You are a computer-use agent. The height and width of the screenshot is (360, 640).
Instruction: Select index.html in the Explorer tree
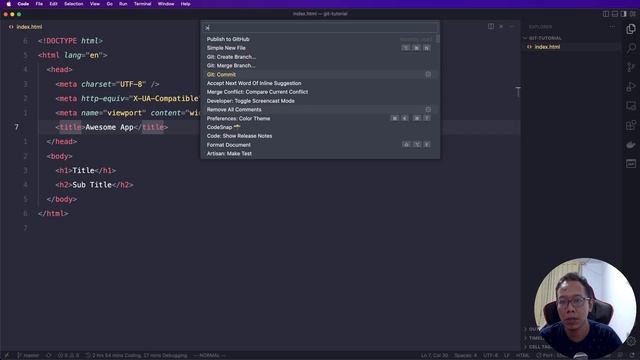pos(547,47)
